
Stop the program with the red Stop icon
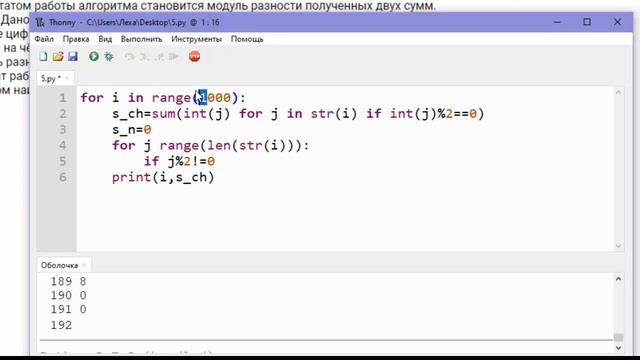tap(194, 56)
